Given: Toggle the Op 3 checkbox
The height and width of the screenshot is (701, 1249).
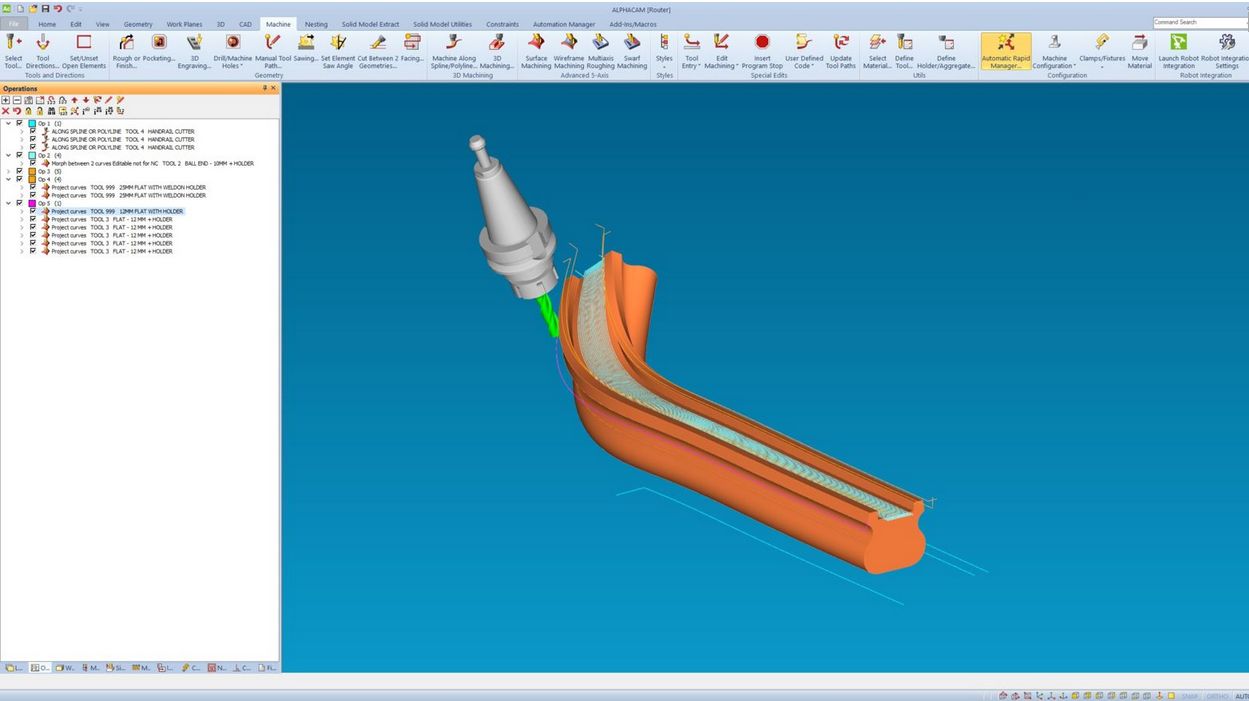Looking at the screenshot, I should (x=20, y=171).
